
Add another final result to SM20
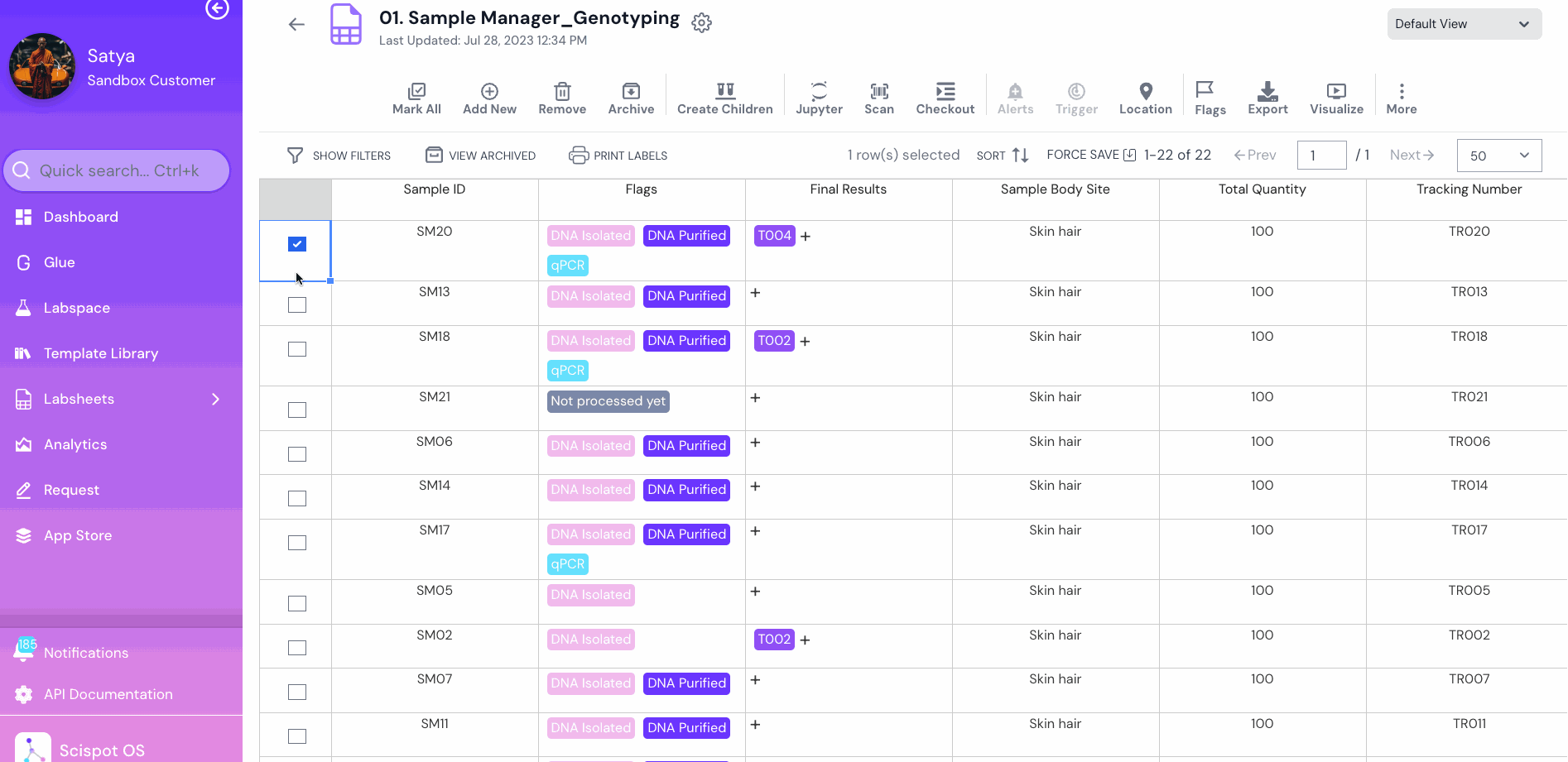coord(805,237)
